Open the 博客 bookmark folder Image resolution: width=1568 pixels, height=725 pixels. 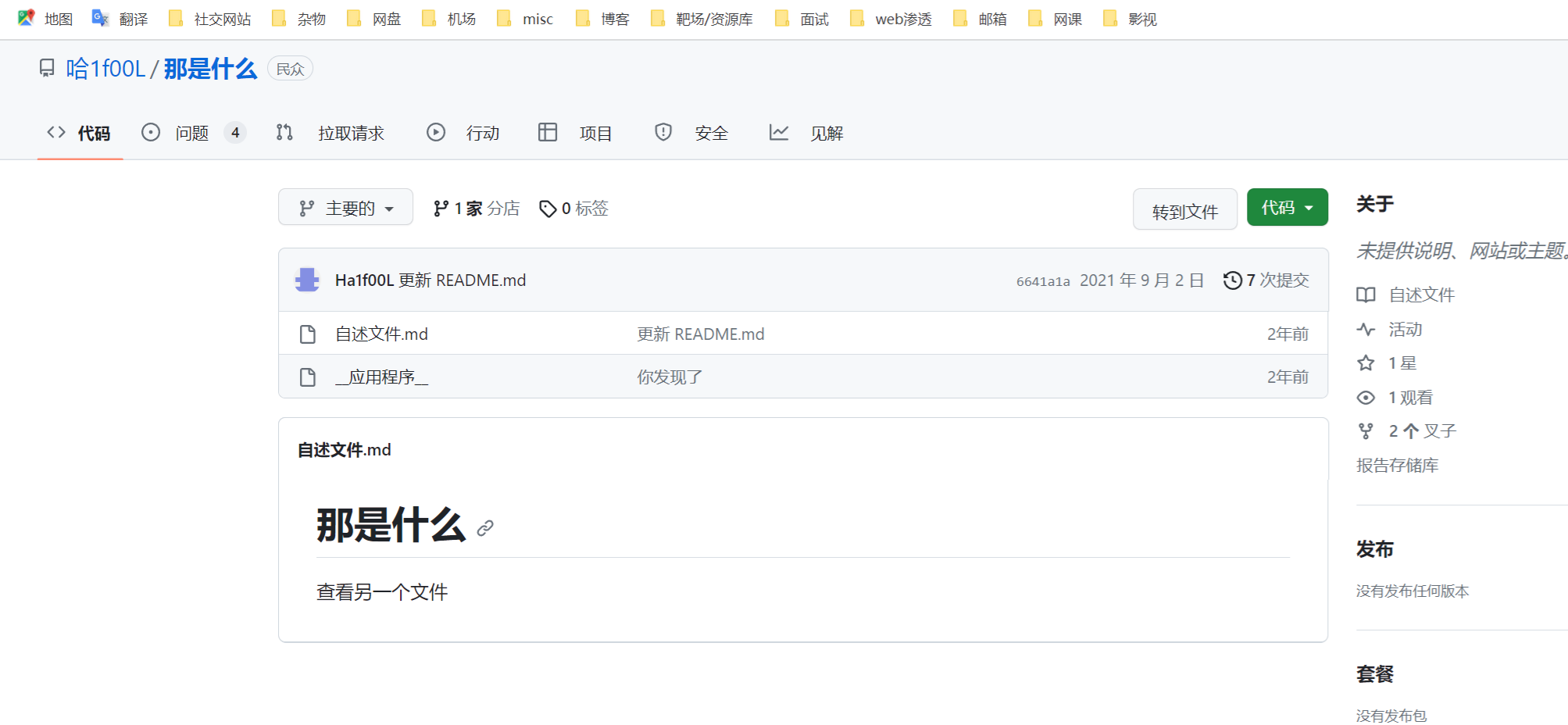pyautogui.click(x=602, y=19)
